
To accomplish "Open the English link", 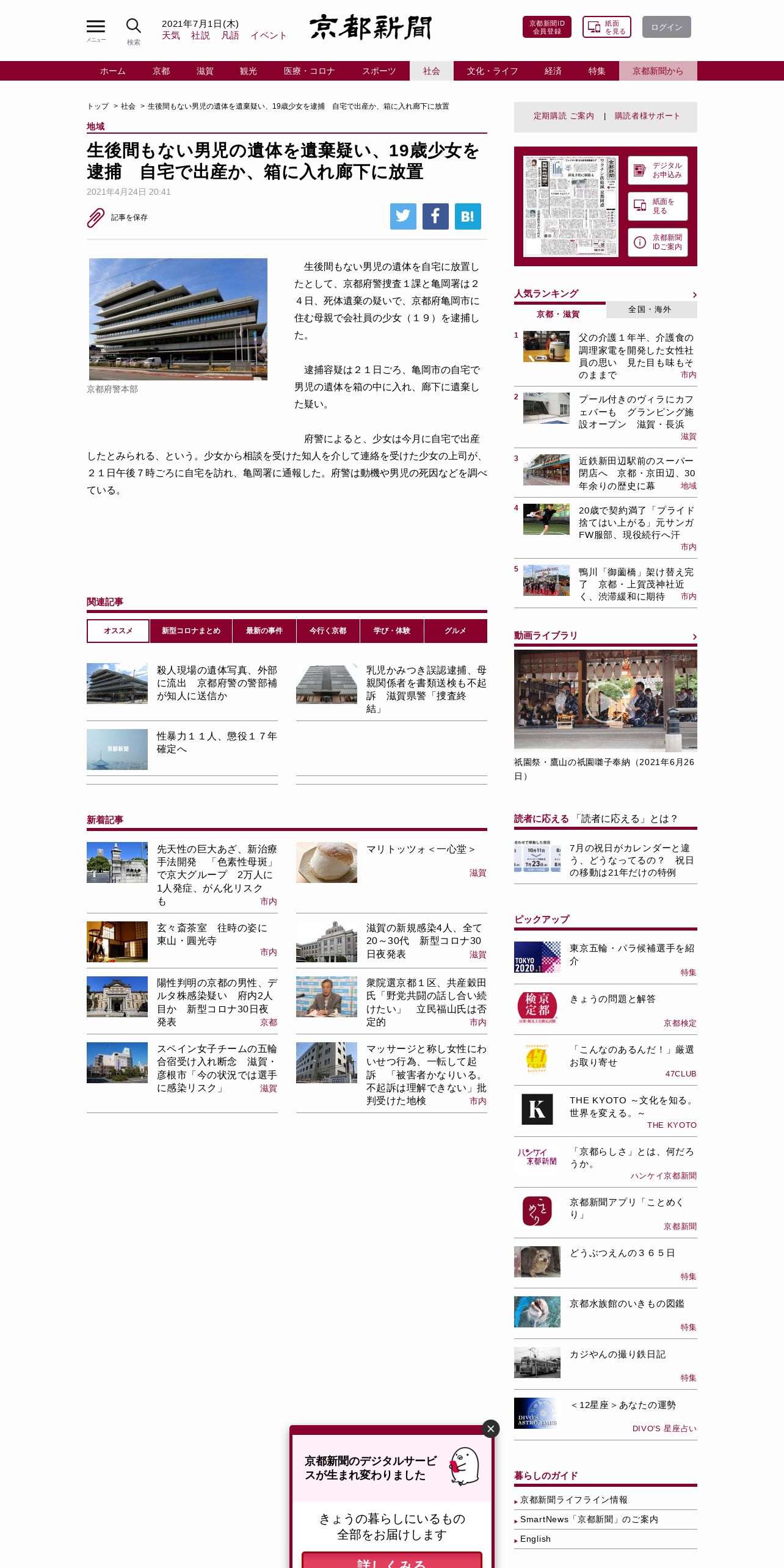I will (535, 1539).
